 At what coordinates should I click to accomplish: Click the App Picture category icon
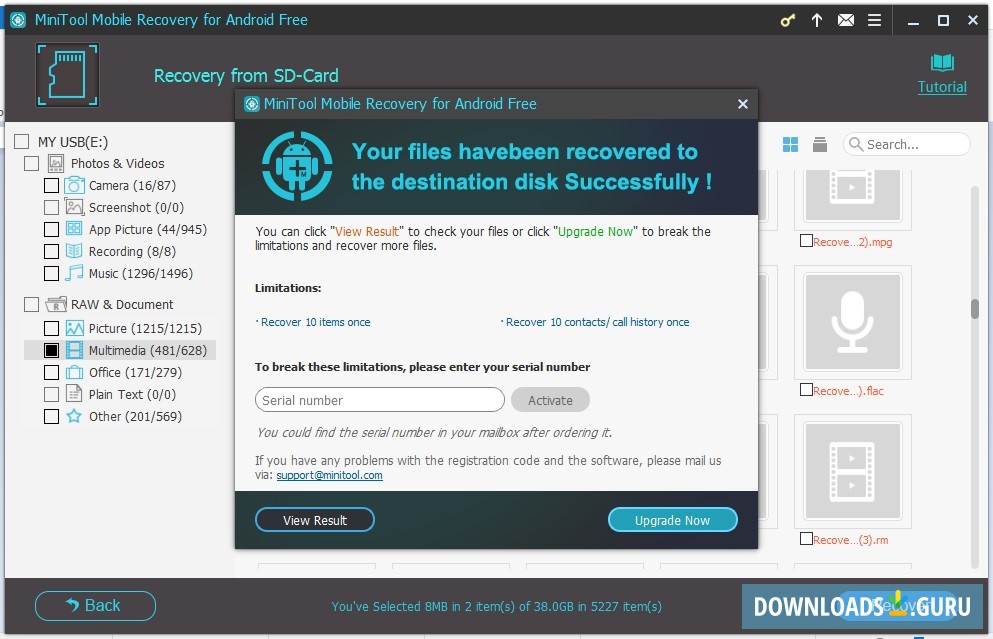[x=74, y=229]
